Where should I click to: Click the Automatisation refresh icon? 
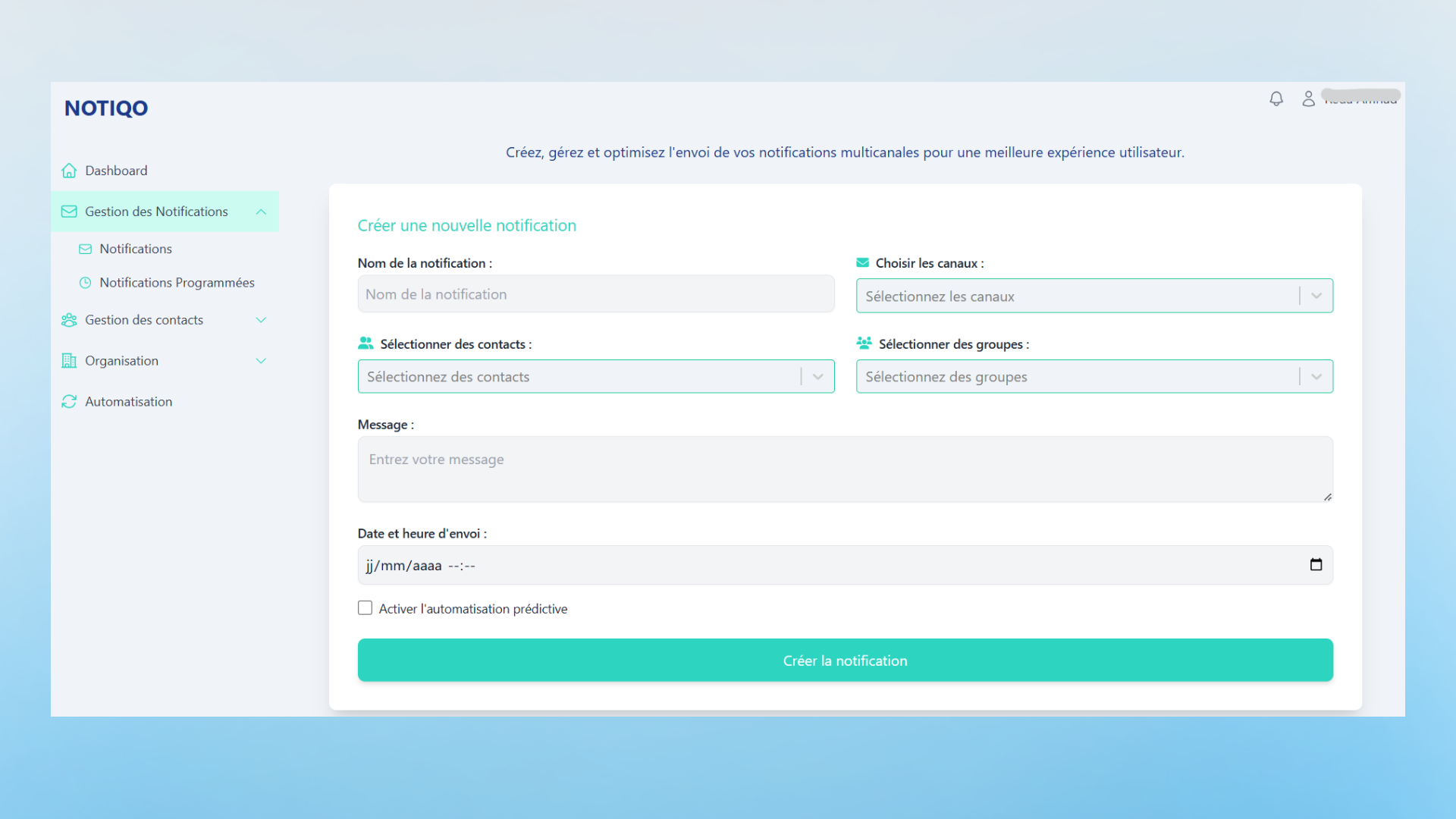tap(69, 402)
